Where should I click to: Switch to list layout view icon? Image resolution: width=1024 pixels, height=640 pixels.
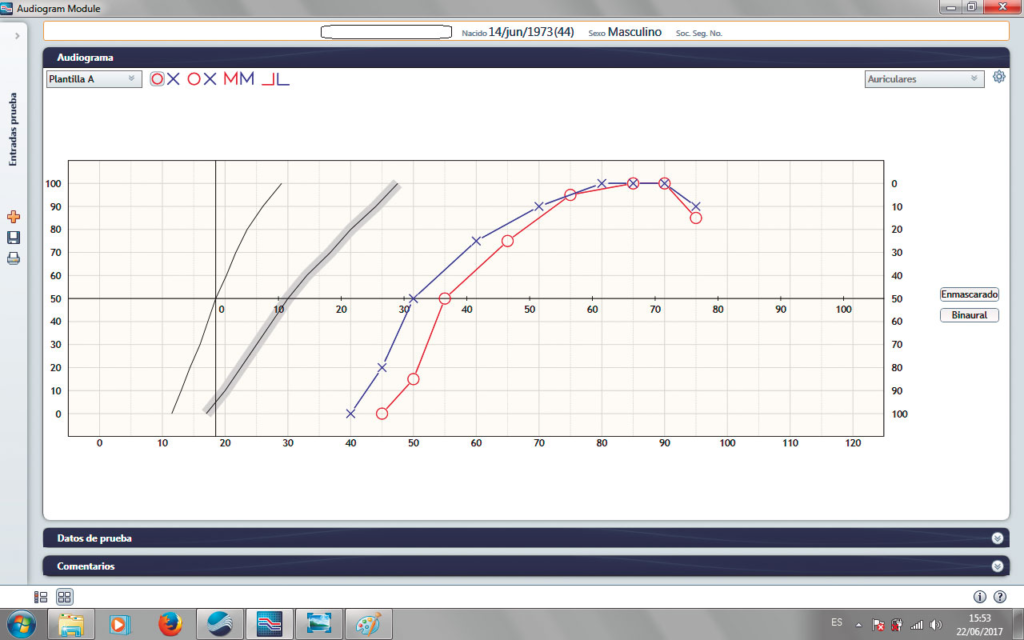click(41, 597)
